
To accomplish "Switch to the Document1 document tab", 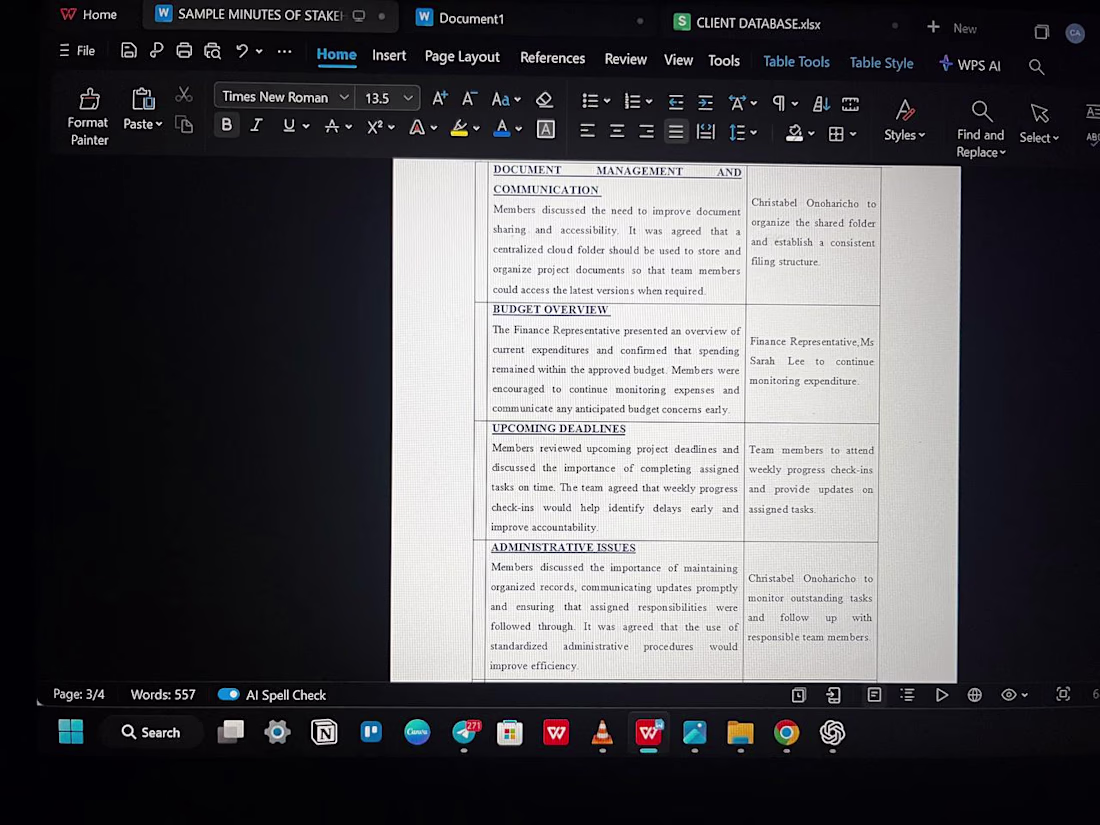I will point(471,19).
